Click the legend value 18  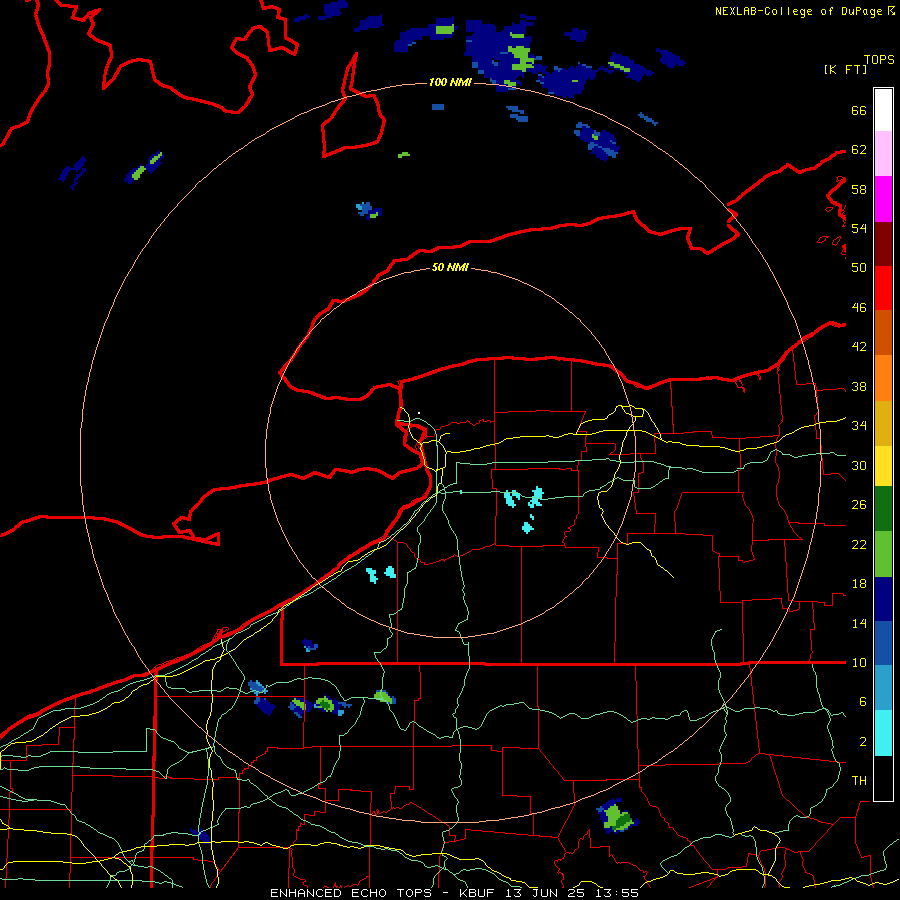tap(859, 584)
